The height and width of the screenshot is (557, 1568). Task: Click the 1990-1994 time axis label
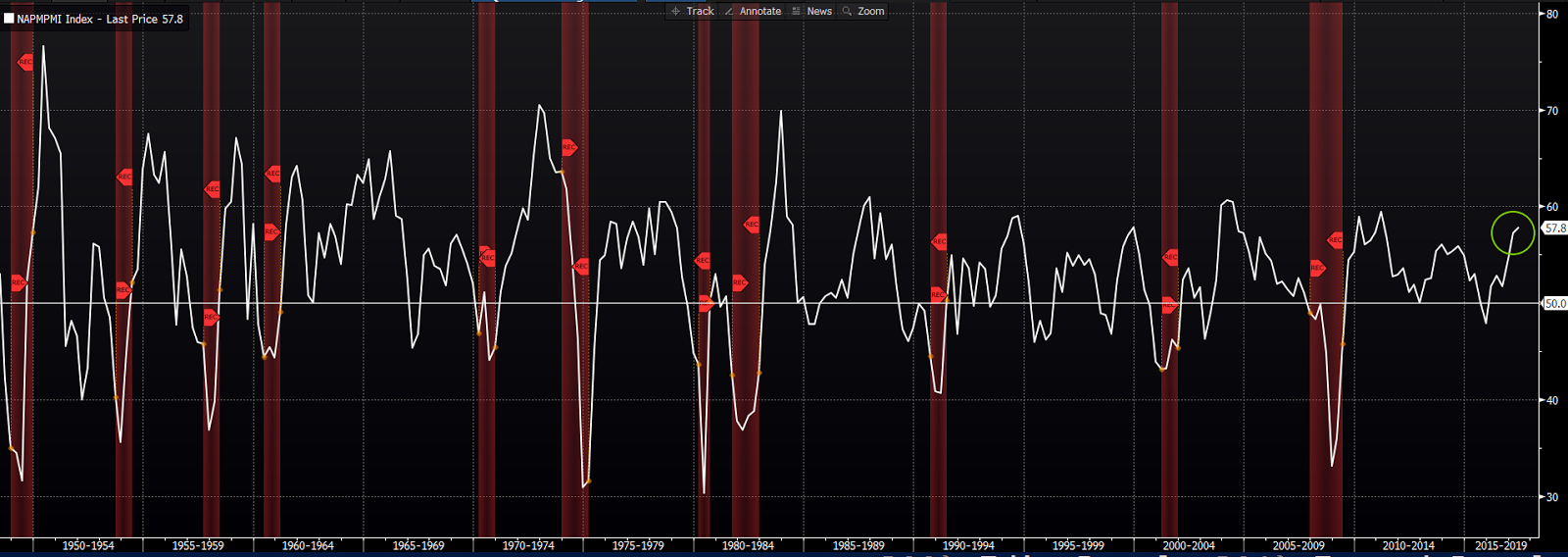tap(968, 546)
